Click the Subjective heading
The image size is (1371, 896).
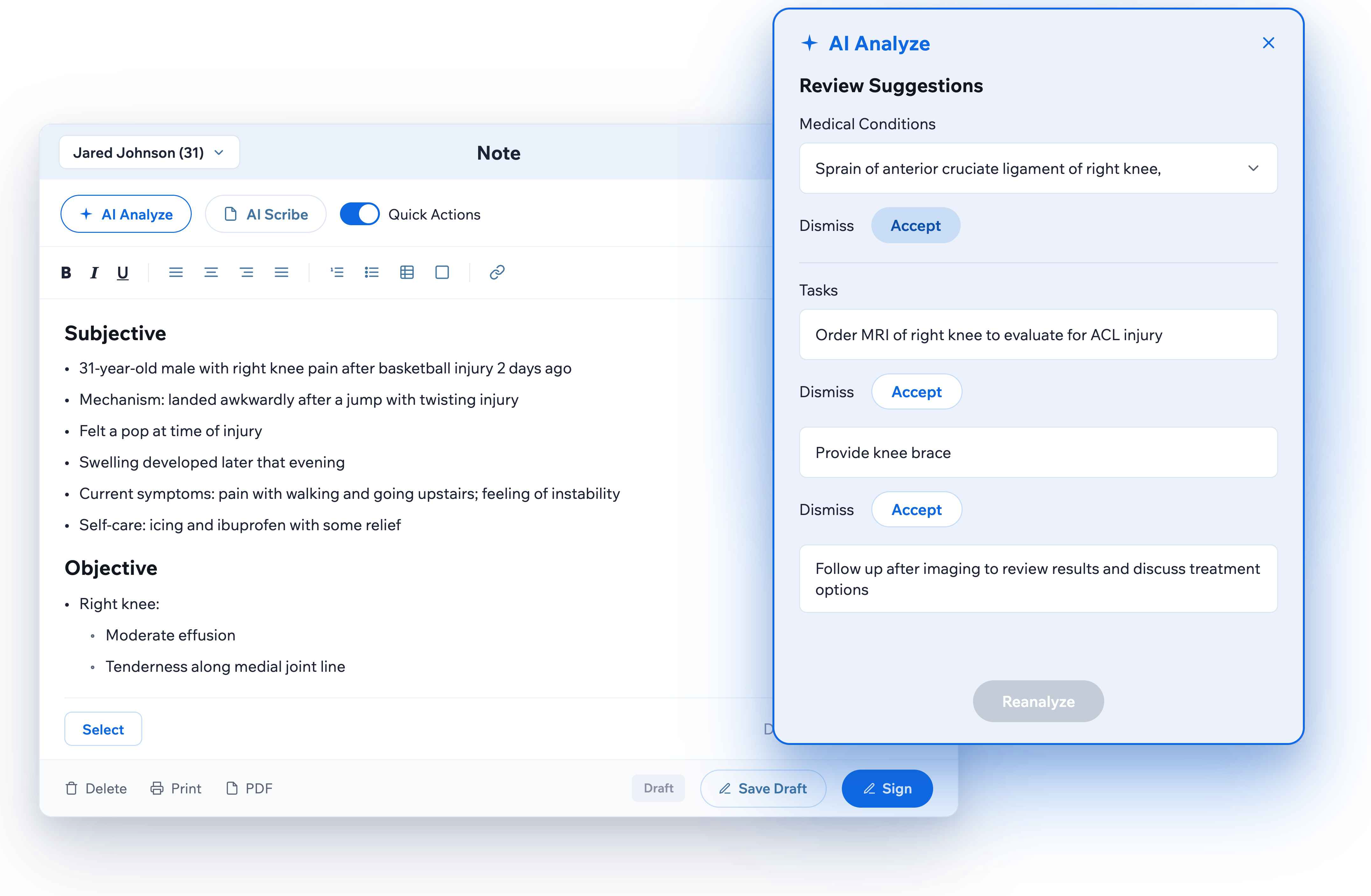click(x=115, y=334)
